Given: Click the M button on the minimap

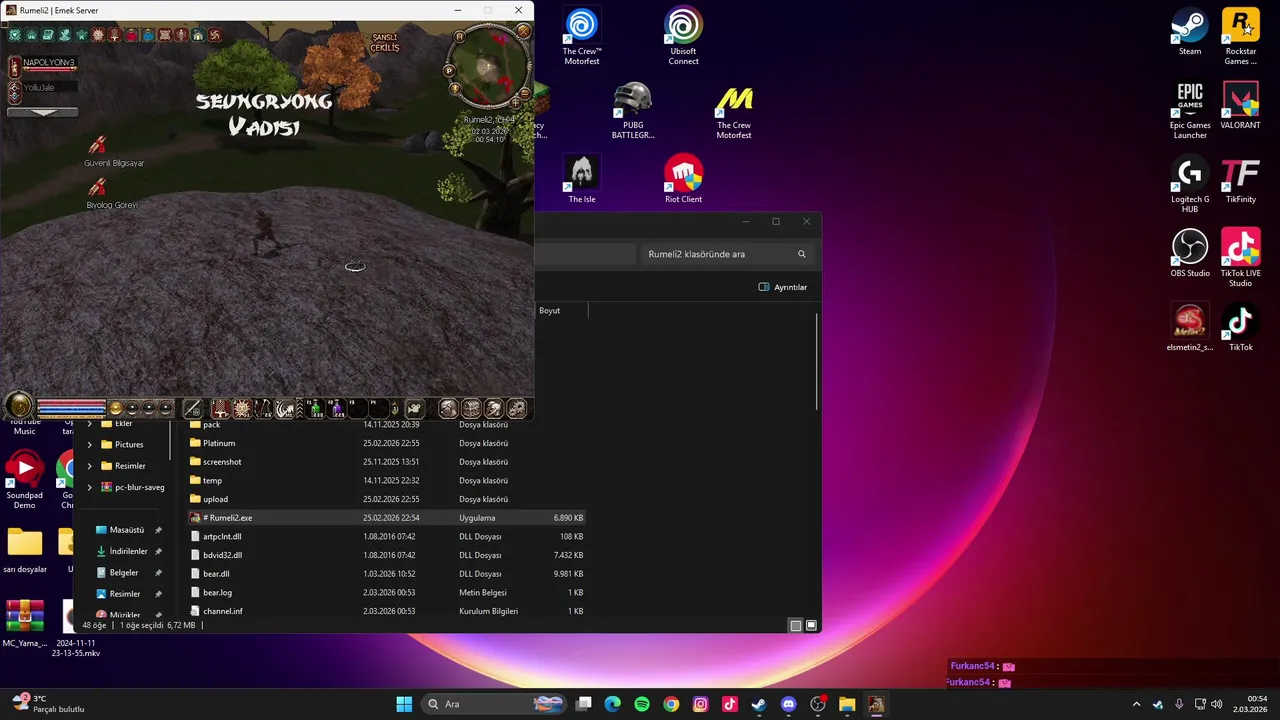Looking at the screenshot, I should pos(460,36).
